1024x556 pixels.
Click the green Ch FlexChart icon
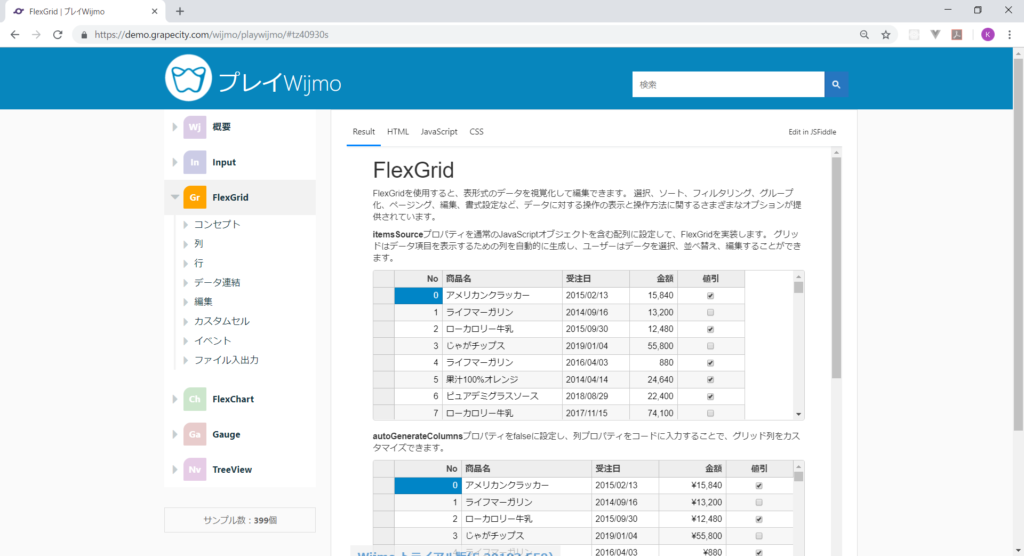[x=195, y=399]
